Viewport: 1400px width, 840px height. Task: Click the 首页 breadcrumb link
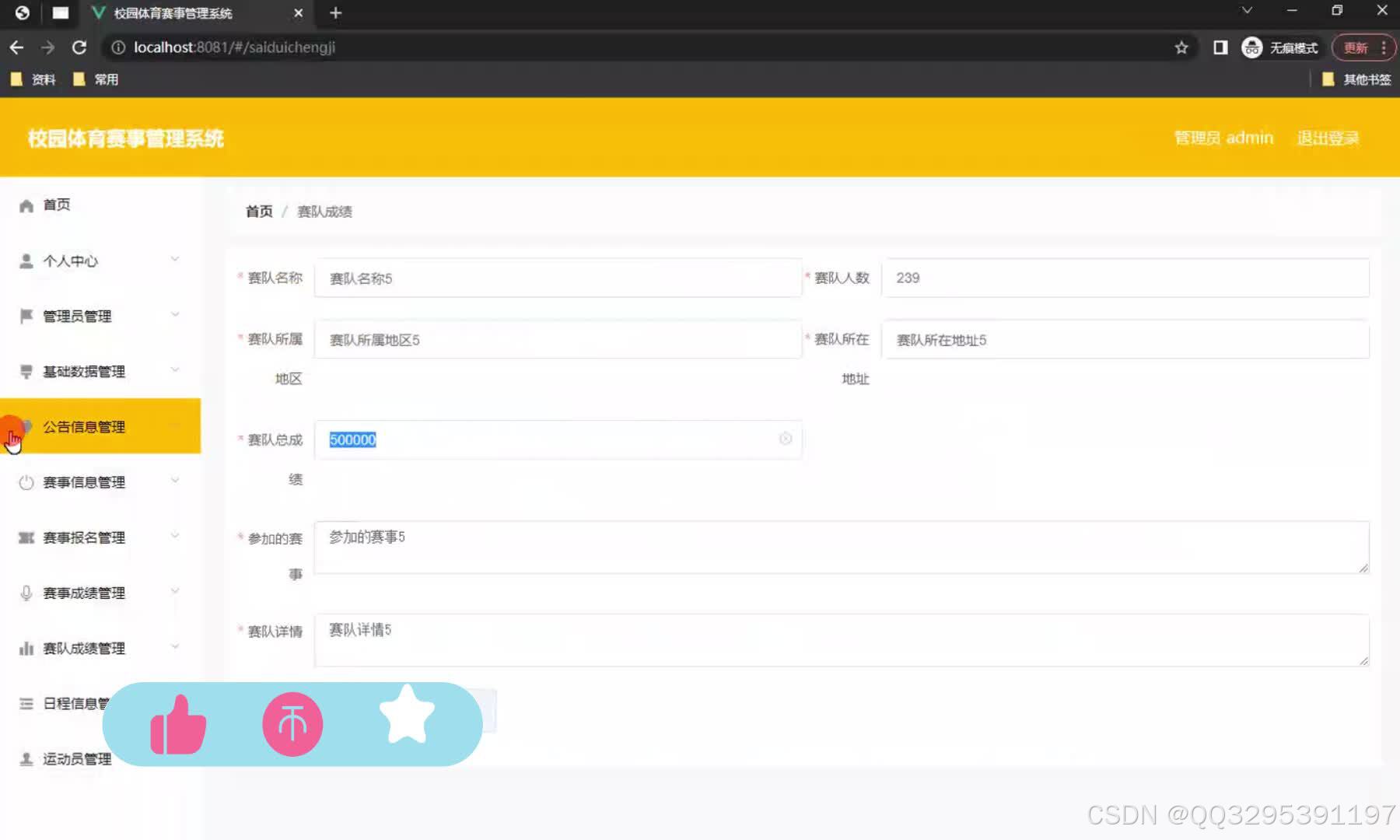(259, 212)
